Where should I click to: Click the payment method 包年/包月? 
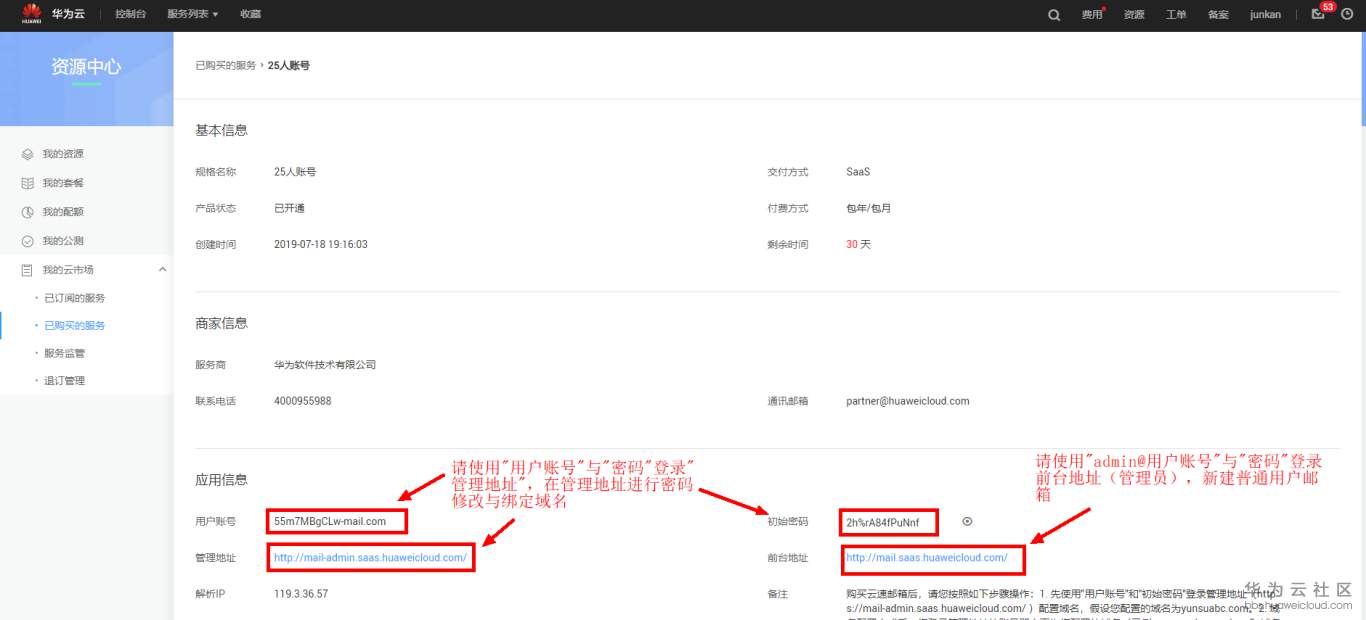coord(868,208)
